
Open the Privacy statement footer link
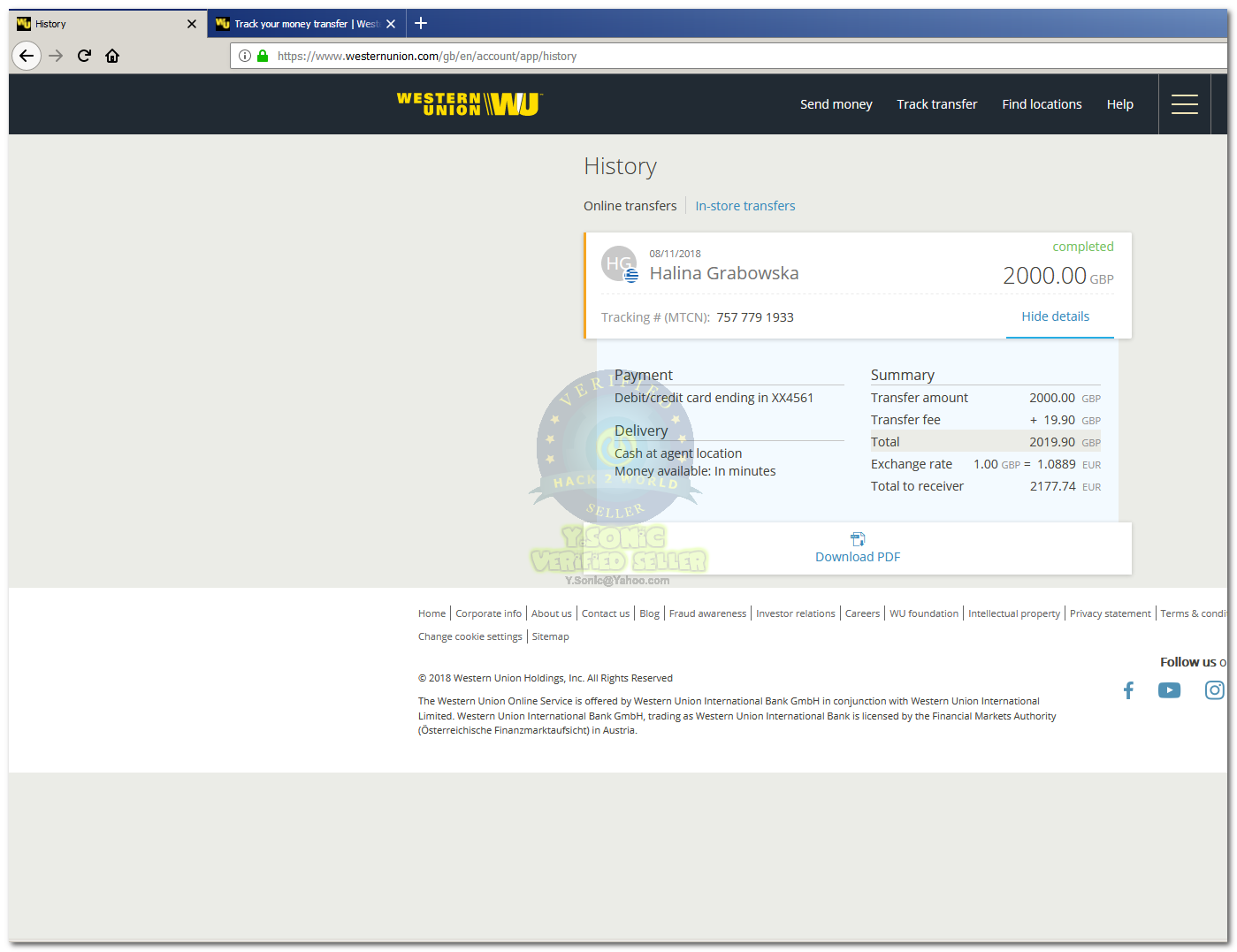click(x=1110, y=613)
